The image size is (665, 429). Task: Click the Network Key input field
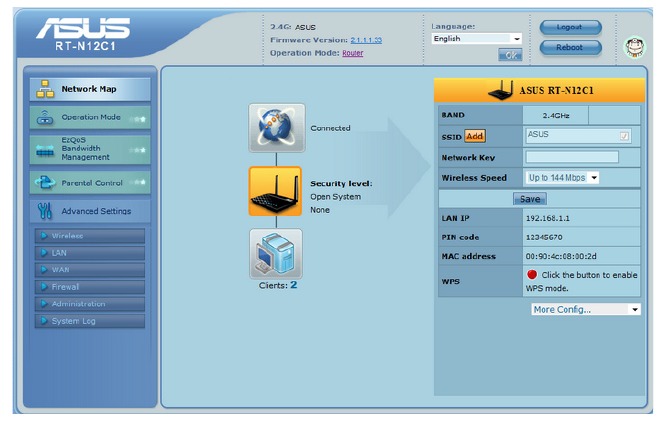coord(572,157)
